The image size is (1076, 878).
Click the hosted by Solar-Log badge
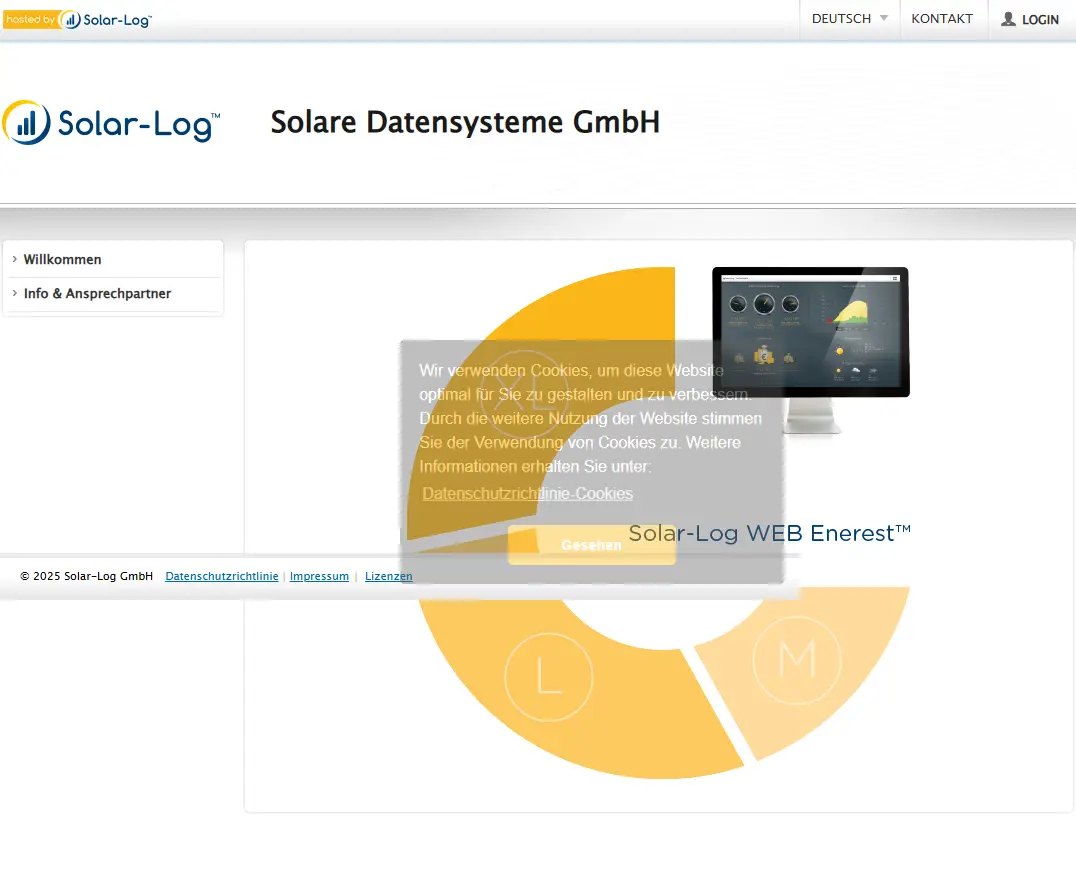click(78, 19)
